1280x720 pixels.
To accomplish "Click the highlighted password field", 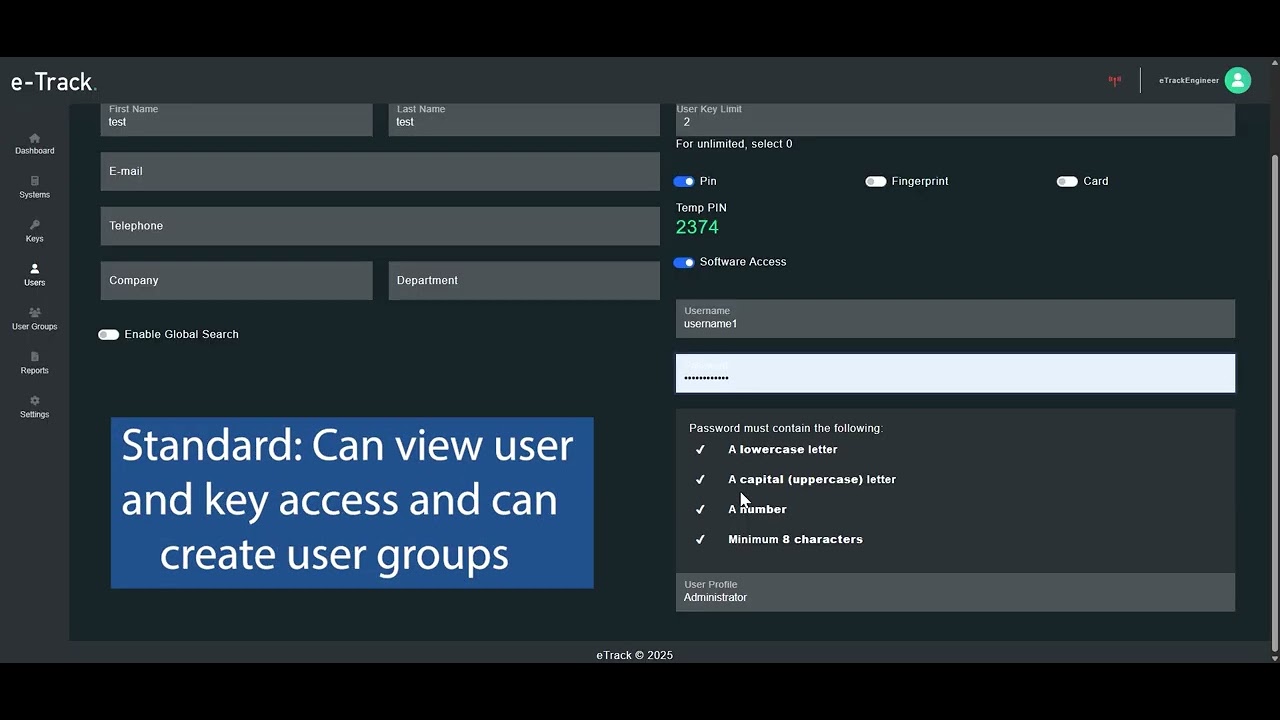I will click(x=955, y=374).
